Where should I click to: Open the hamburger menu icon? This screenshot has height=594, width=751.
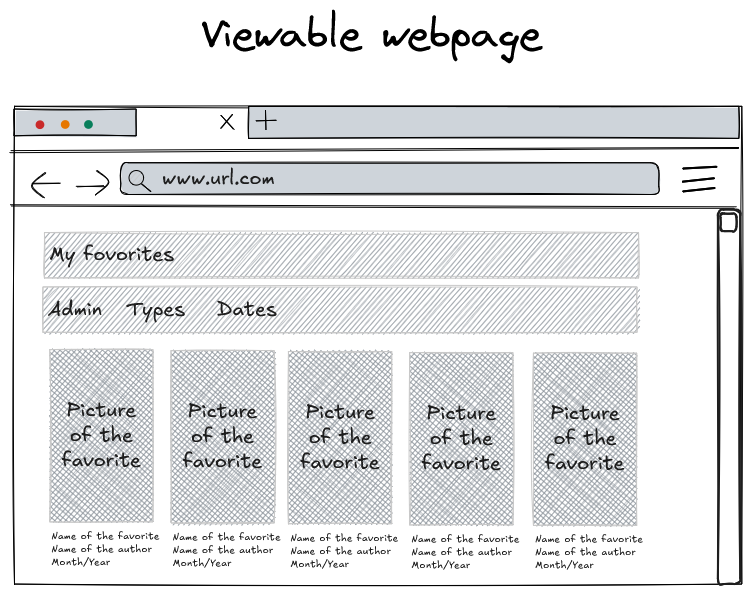pyautogui.click(x=699, y=179)
